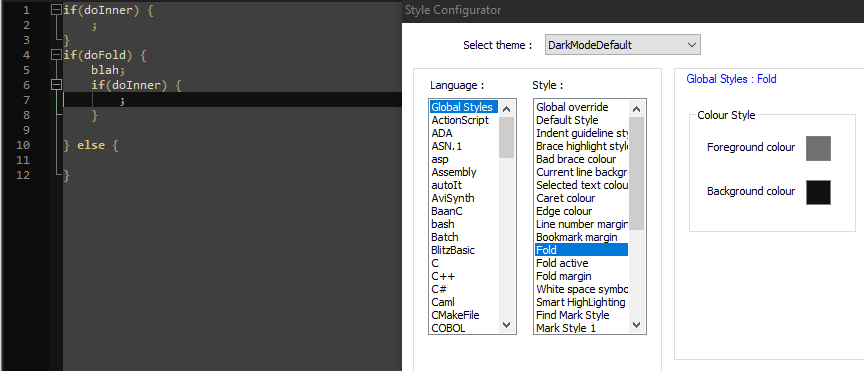This screenshot has height=371, width=864.
Task: Select CMakeFile language entry
Action: point(464,315)
